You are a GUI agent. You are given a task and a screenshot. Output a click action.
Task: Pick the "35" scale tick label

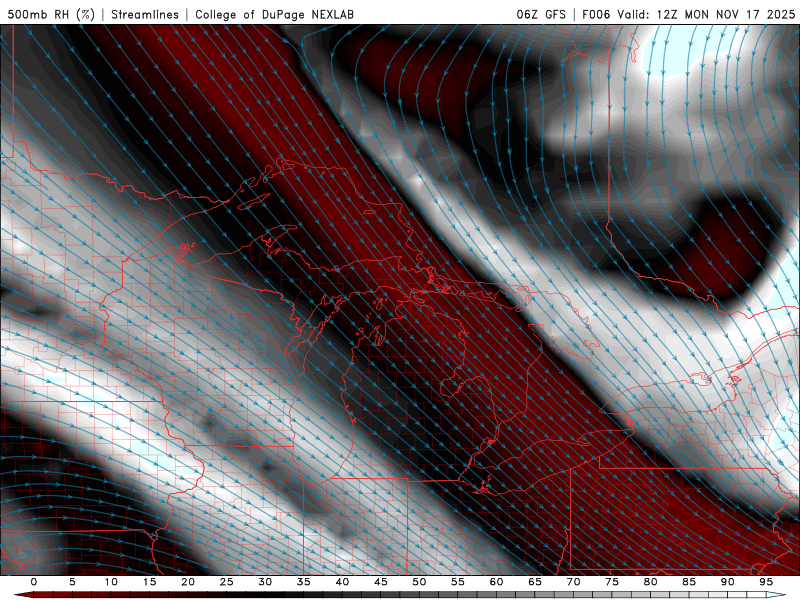[x=304, y=582]
